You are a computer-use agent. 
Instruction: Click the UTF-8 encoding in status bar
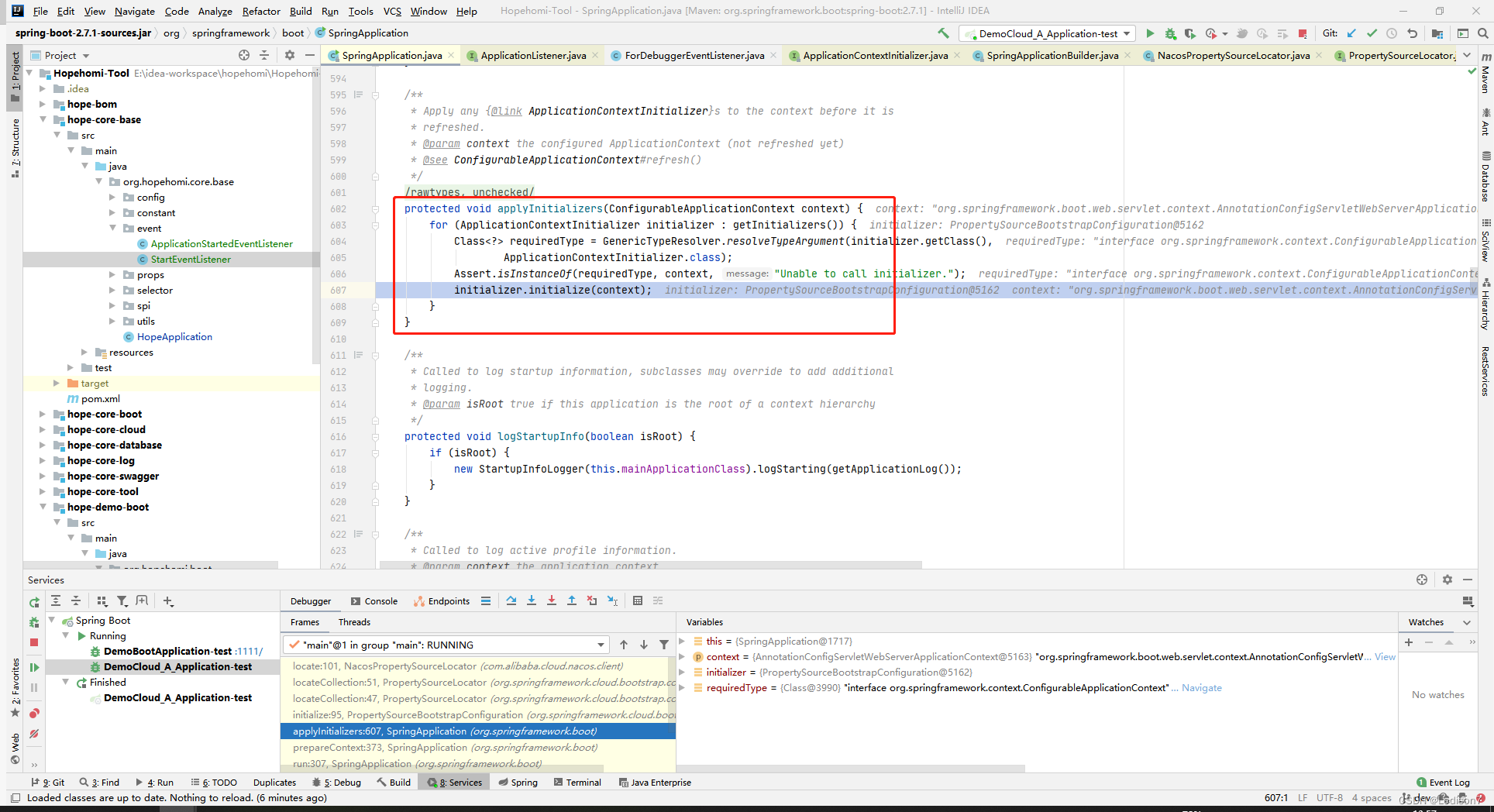point(1330,798)
